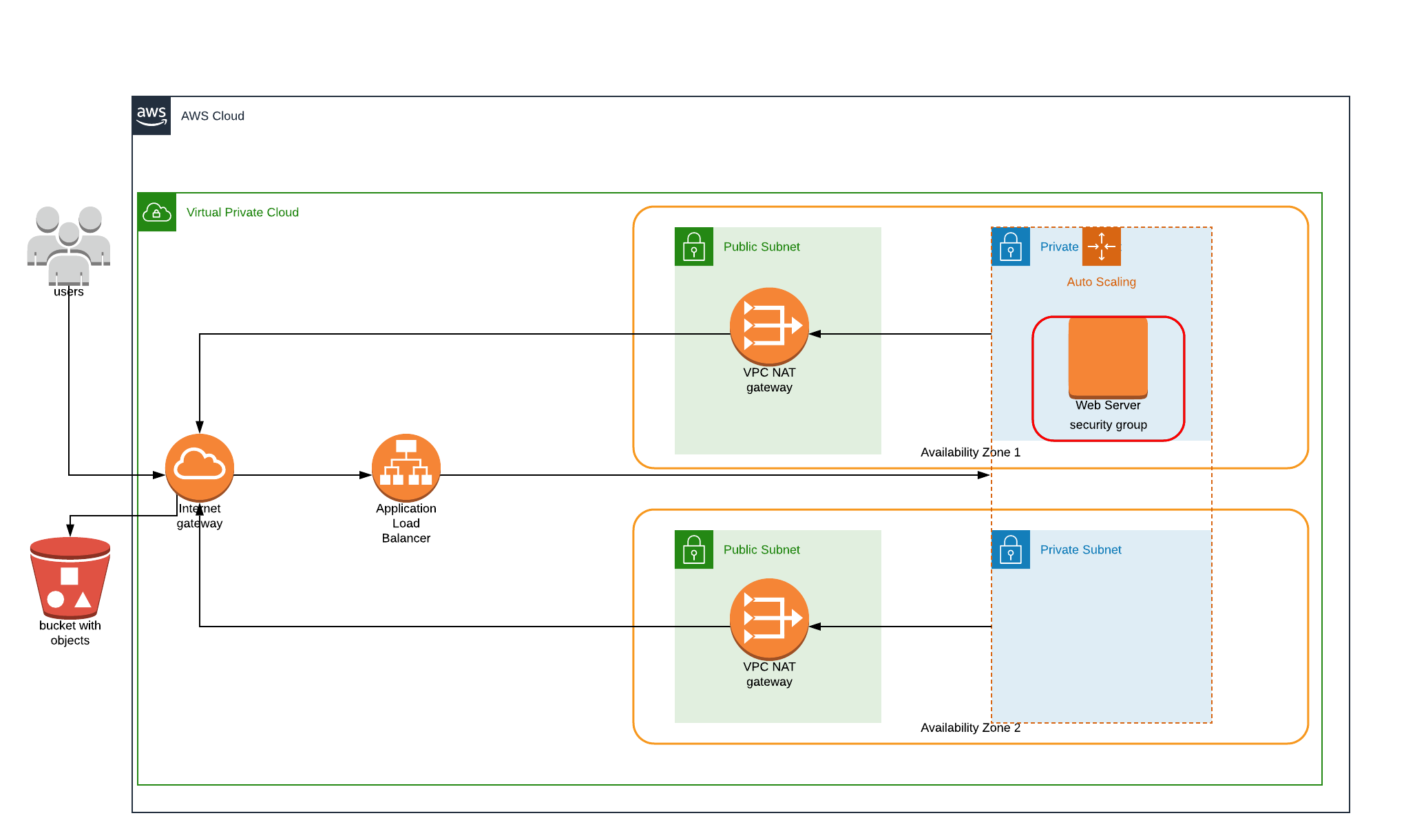Click the AWS Cloud logo icon

tap(151, 116)
